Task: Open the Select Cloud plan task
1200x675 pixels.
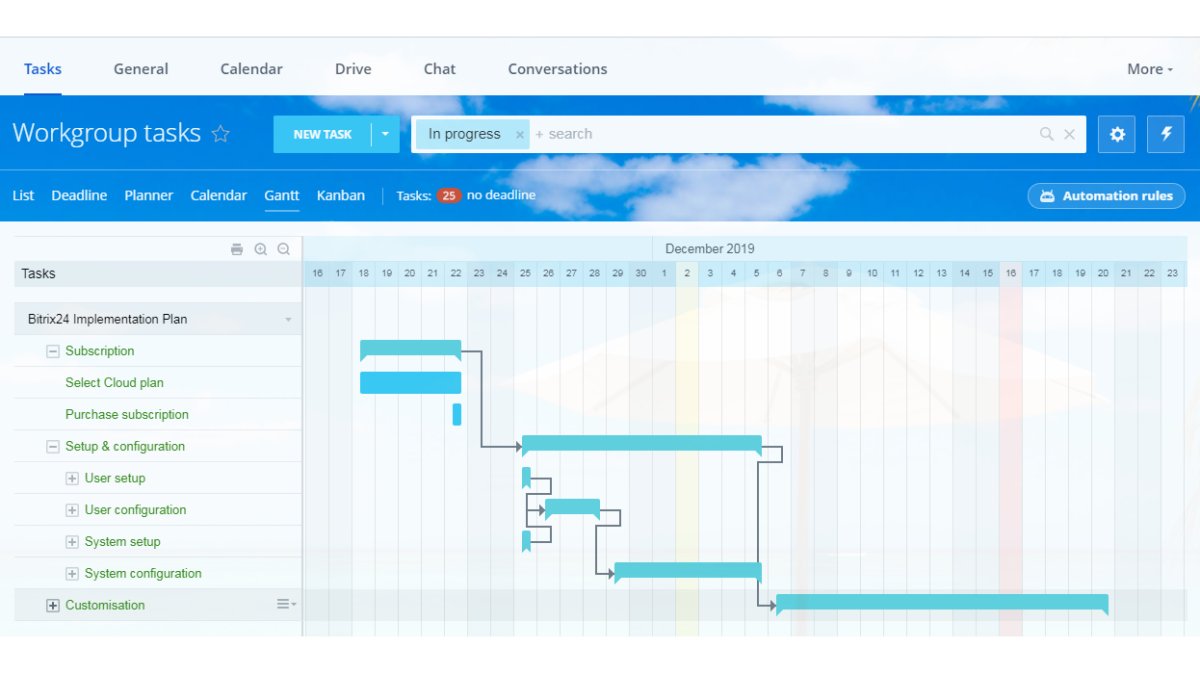Action: pyautogui.click(x=114, y=383)
